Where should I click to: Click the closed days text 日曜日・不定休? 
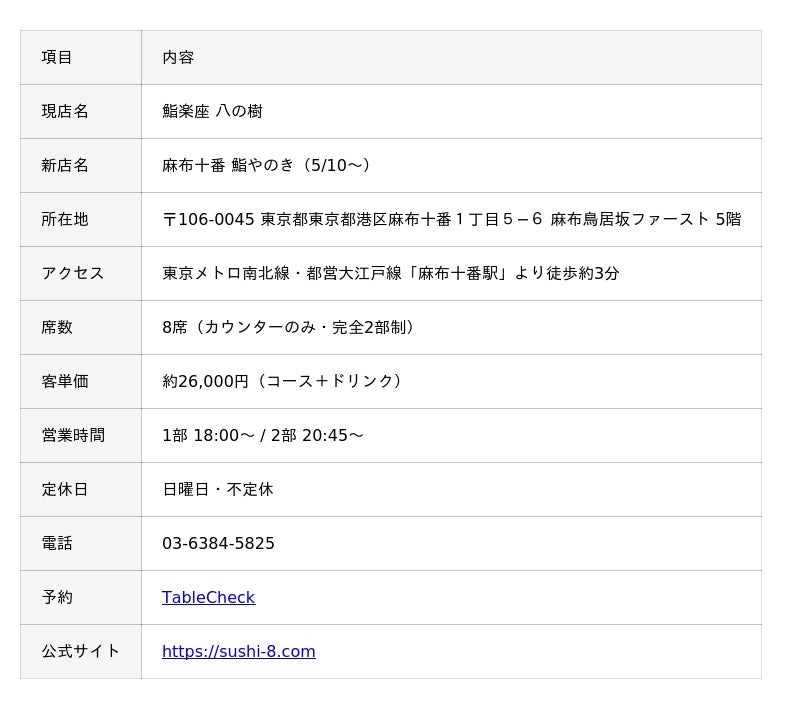pos(217,489)
